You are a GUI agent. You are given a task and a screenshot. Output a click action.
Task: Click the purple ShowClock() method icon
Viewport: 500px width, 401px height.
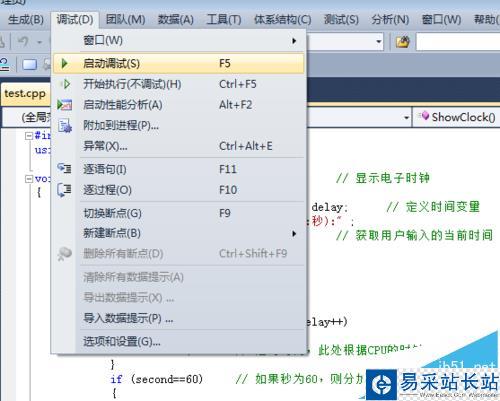point(424,116)
